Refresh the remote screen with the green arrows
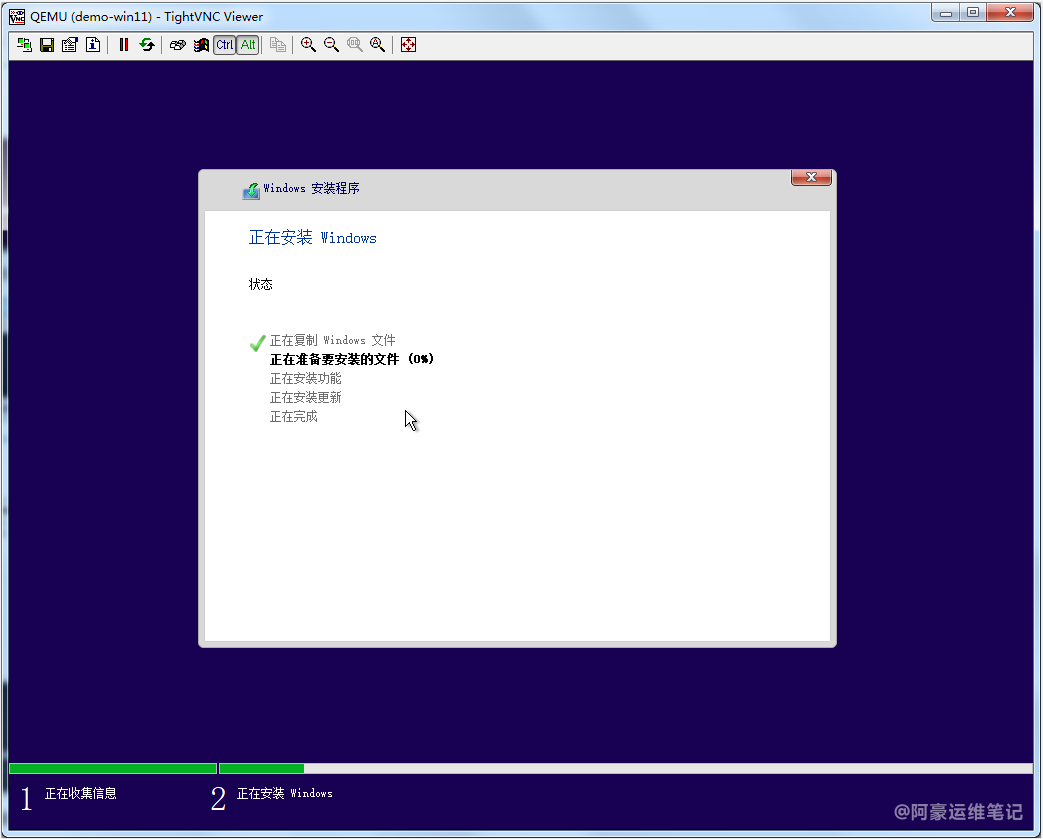Image resolution: width=1043 pixels, height=839 pixels. [x=147, y=45]
